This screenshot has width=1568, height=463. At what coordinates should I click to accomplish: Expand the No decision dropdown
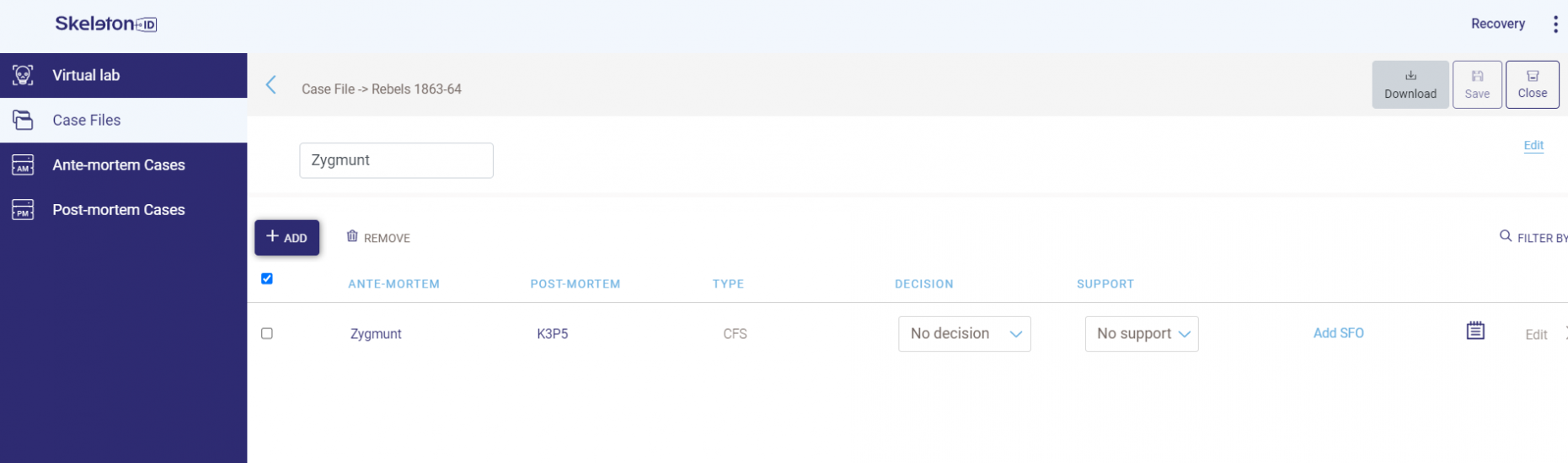(x=964, y=334)
